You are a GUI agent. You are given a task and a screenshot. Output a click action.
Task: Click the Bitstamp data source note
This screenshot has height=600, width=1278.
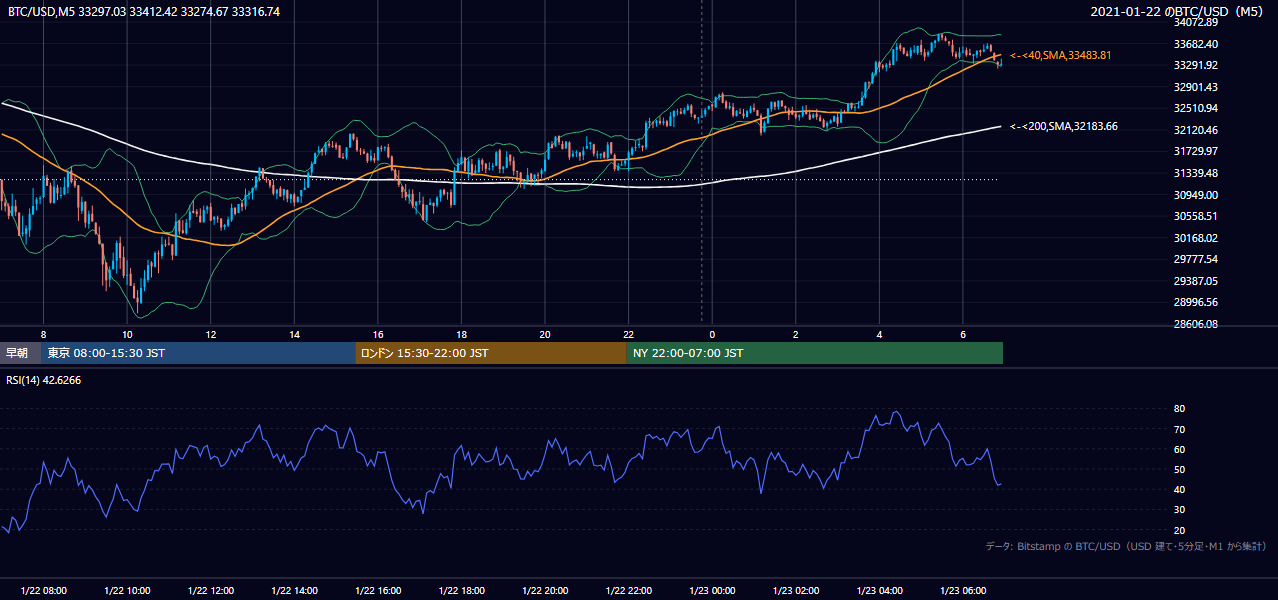(1126, 547)
